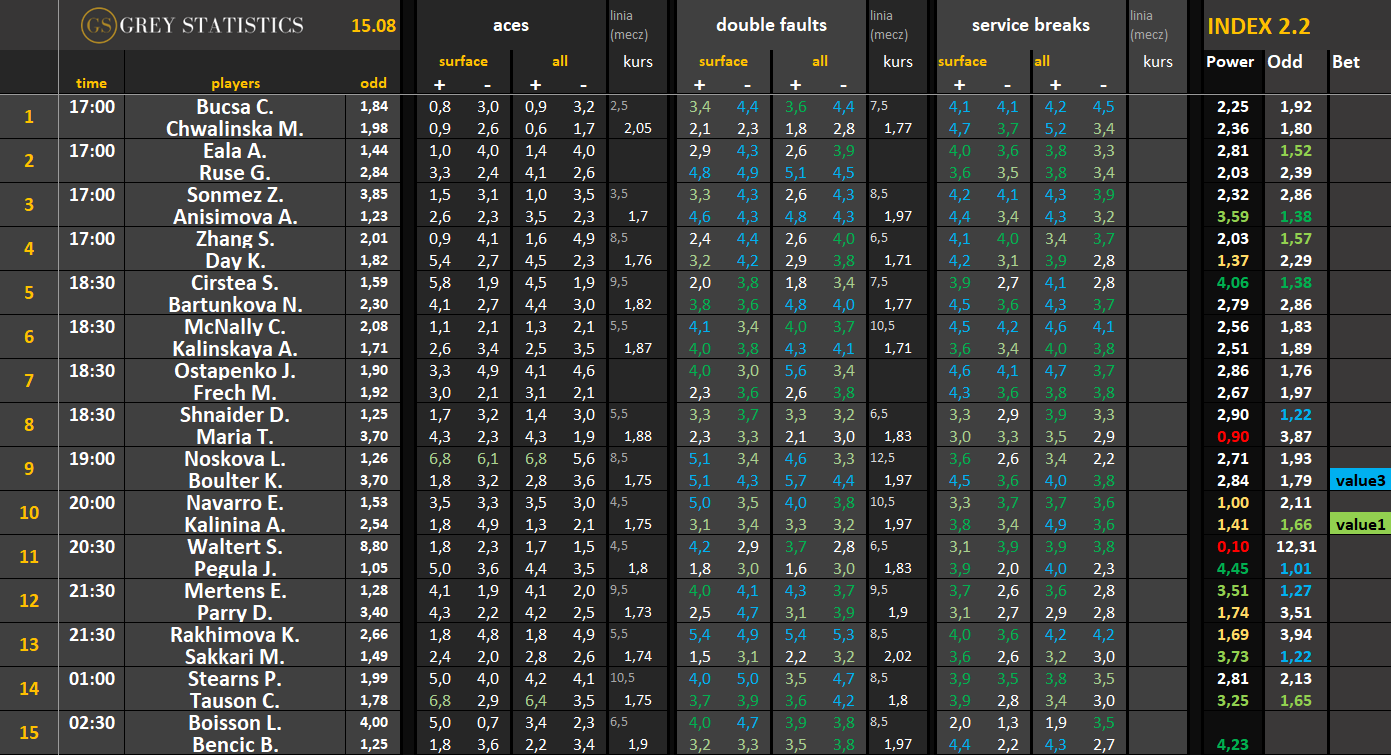Select player Chwalinska M.
The height and width of the screenshot is (755, 1391).
click(235, 129)
